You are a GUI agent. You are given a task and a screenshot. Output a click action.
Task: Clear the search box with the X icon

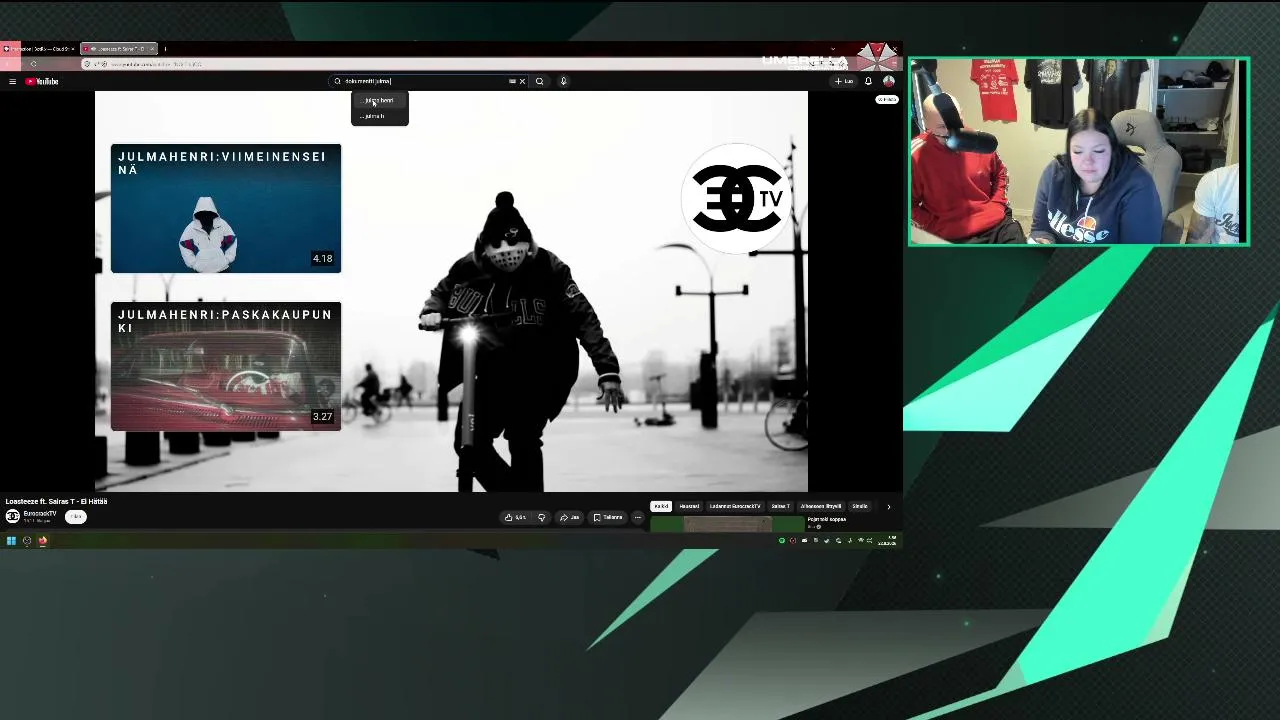522,81
